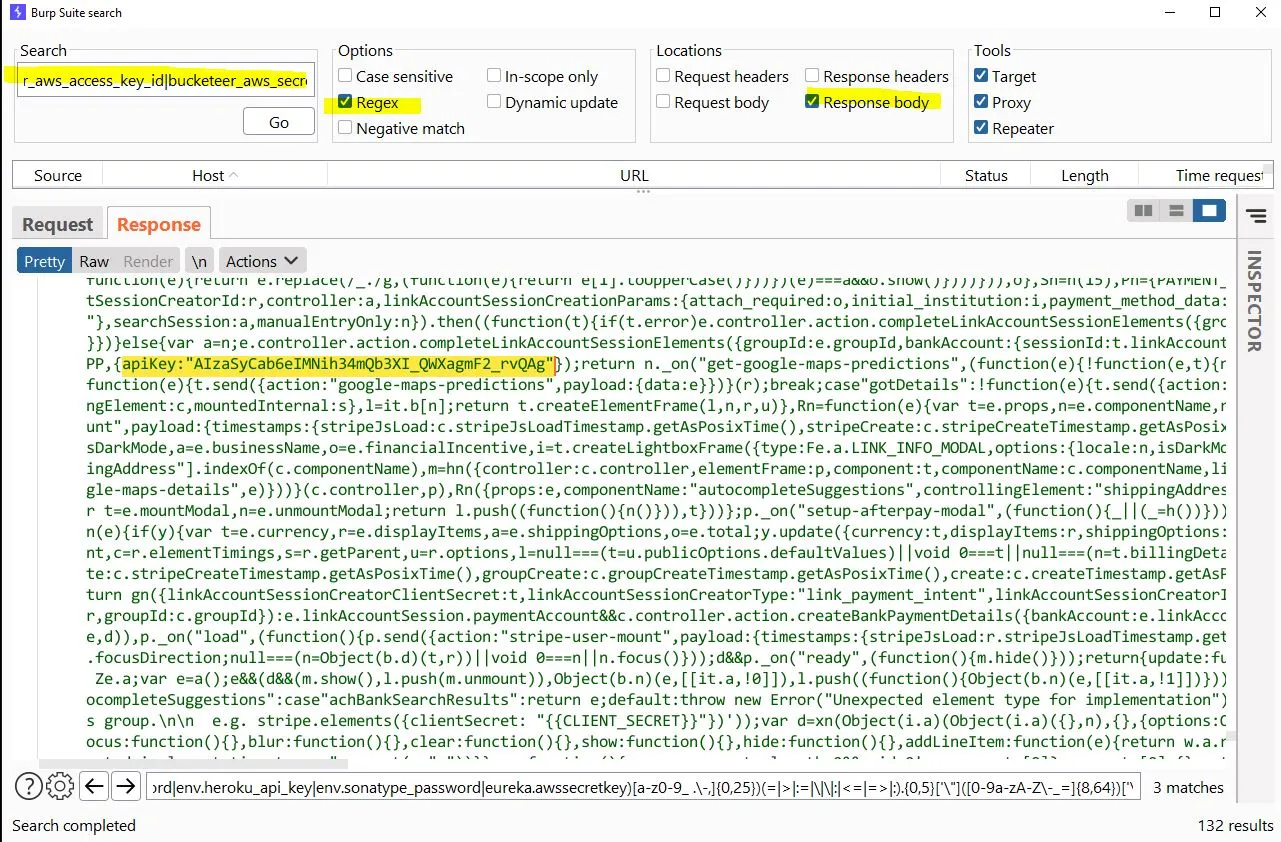This screenshot has width=1281, height=842.
Task: Click the 'Search completed' status text
Action: [74, 825]
